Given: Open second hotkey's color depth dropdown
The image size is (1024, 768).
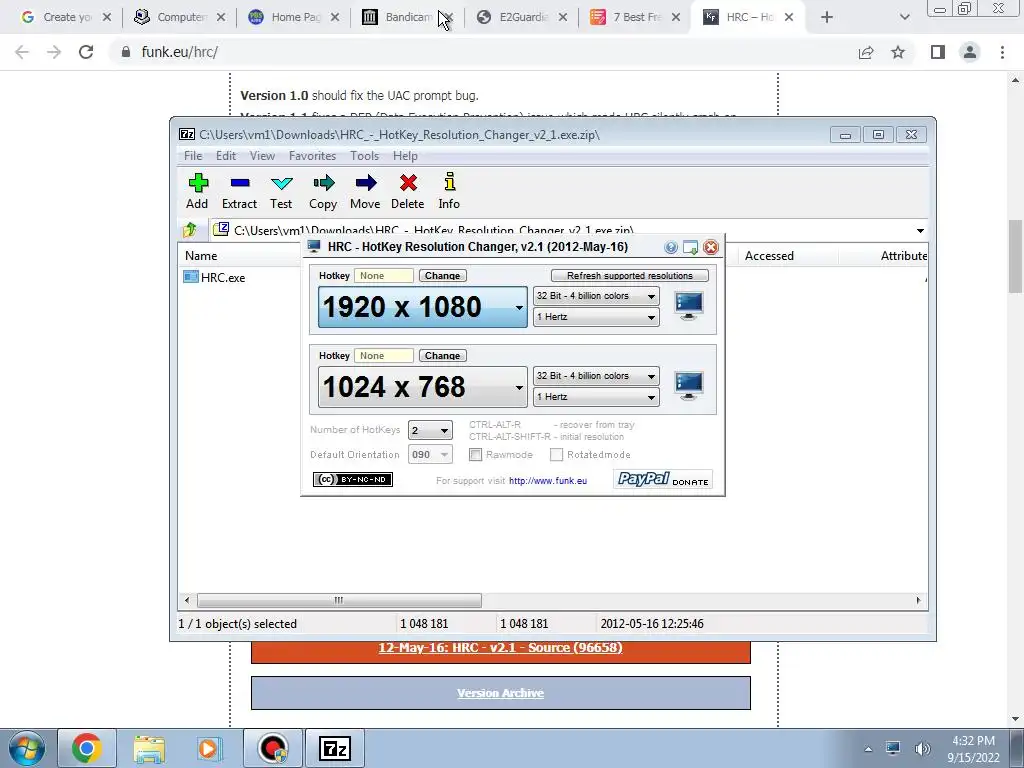Looking at the screenshot, I should pyautogui.click(x=596, y=376).
